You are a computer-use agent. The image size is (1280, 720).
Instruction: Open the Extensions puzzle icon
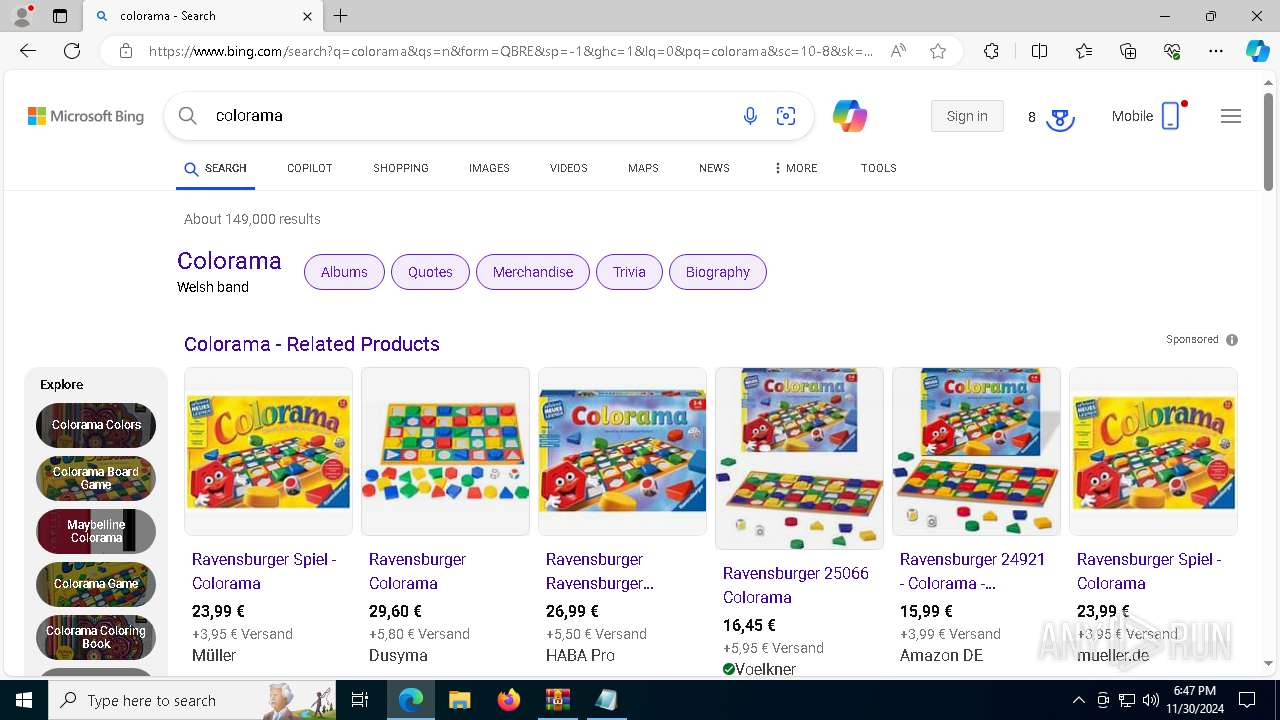(x=991, y=51)
